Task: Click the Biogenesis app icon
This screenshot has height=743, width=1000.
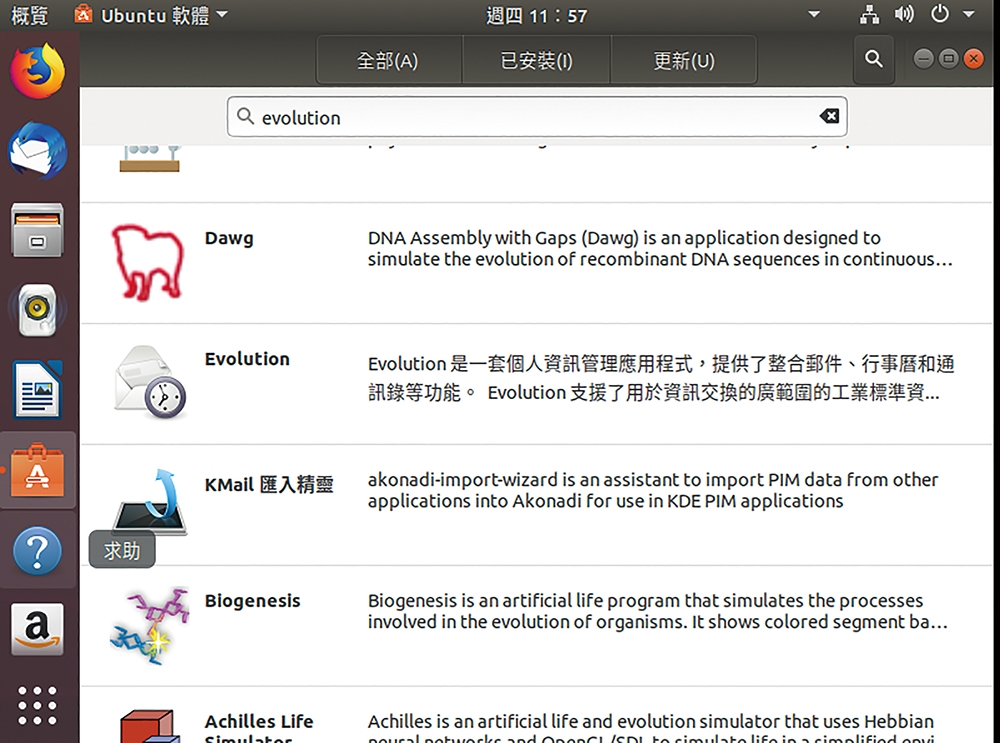Action: 149,626
